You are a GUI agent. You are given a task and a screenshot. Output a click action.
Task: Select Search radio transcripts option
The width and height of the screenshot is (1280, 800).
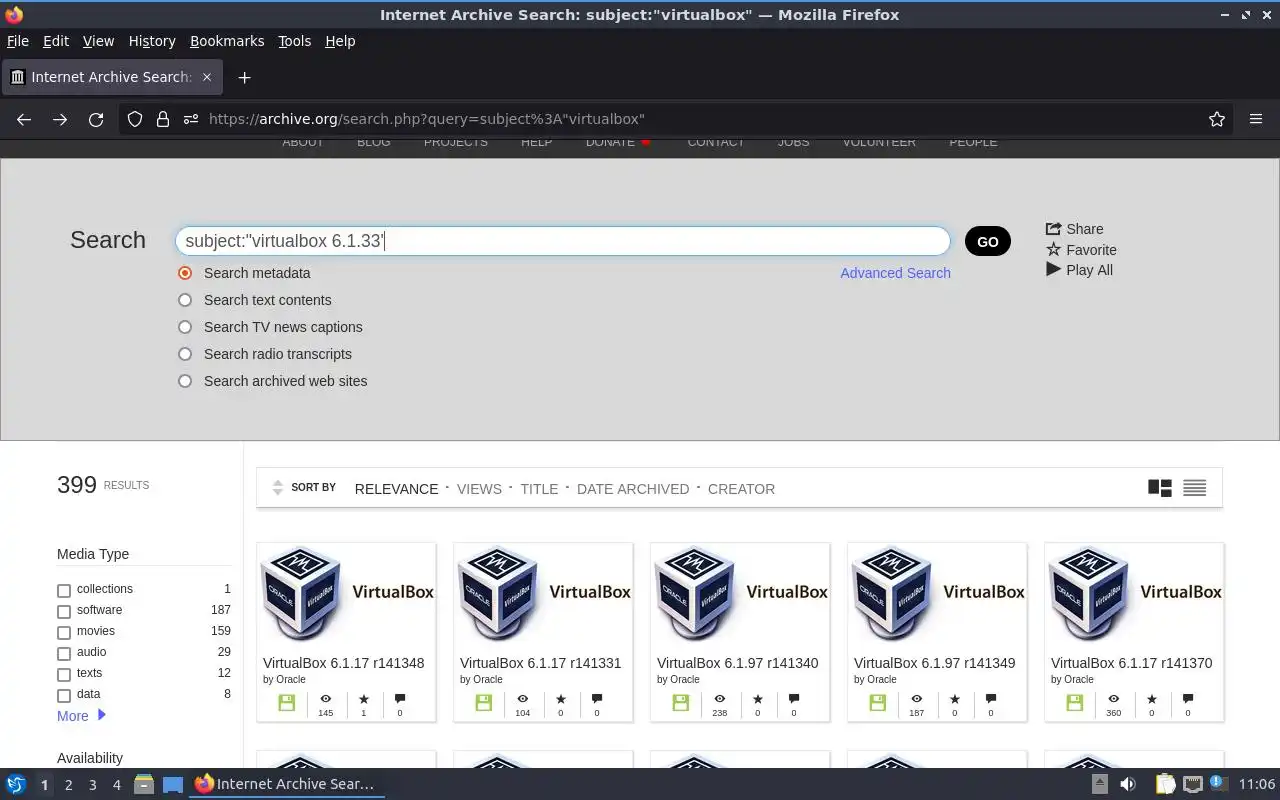point(185,354)
